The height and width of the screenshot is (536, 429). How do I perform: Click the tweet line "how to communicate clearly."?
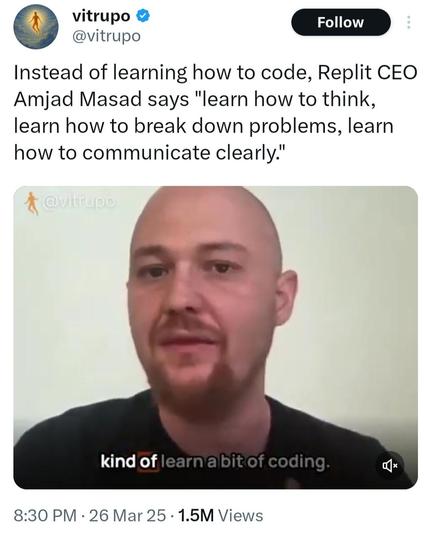149,153
